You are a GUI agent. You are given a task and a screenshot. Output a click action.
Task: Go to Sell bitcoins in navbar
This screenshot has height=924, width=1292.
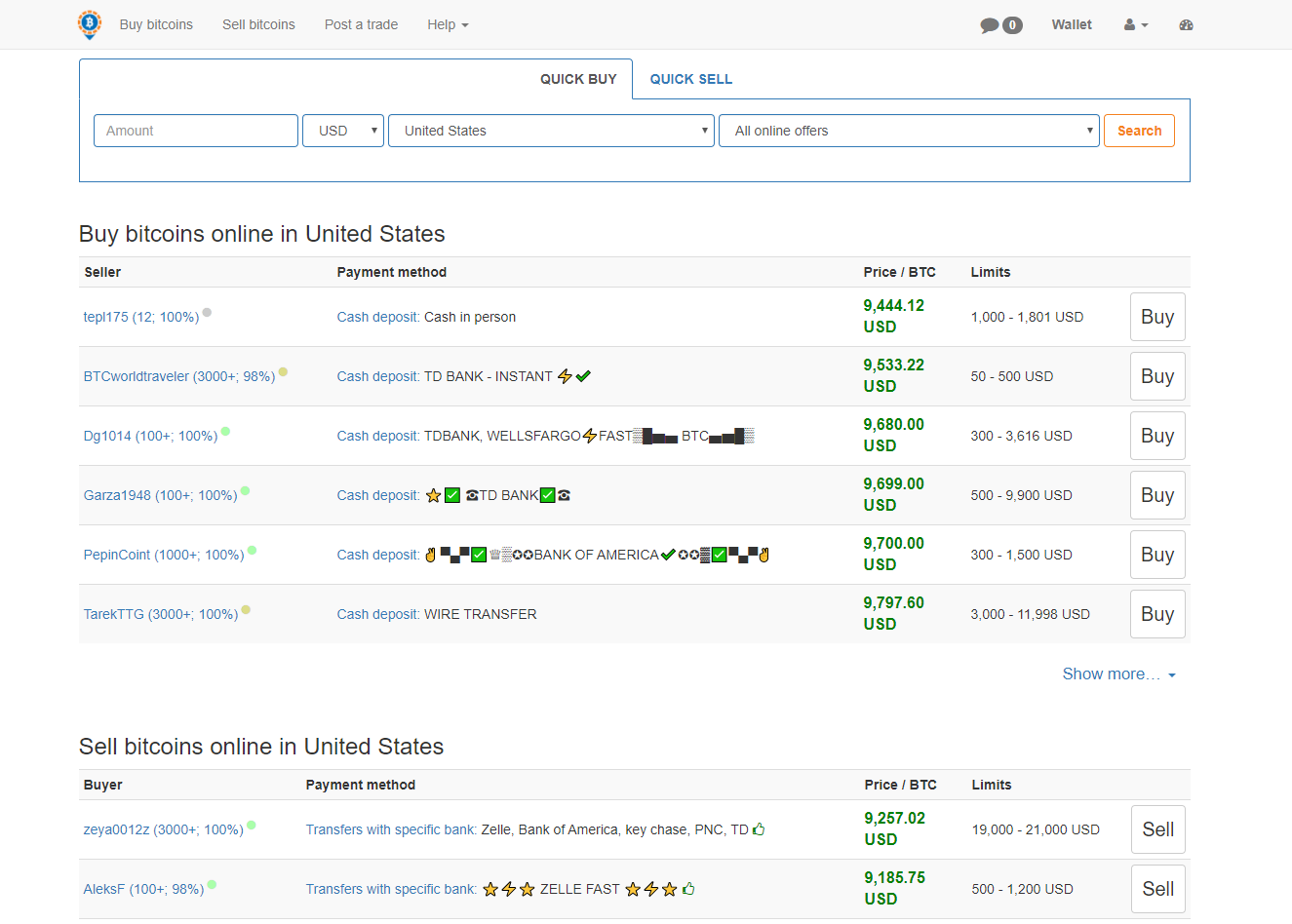tap(258, 24)
